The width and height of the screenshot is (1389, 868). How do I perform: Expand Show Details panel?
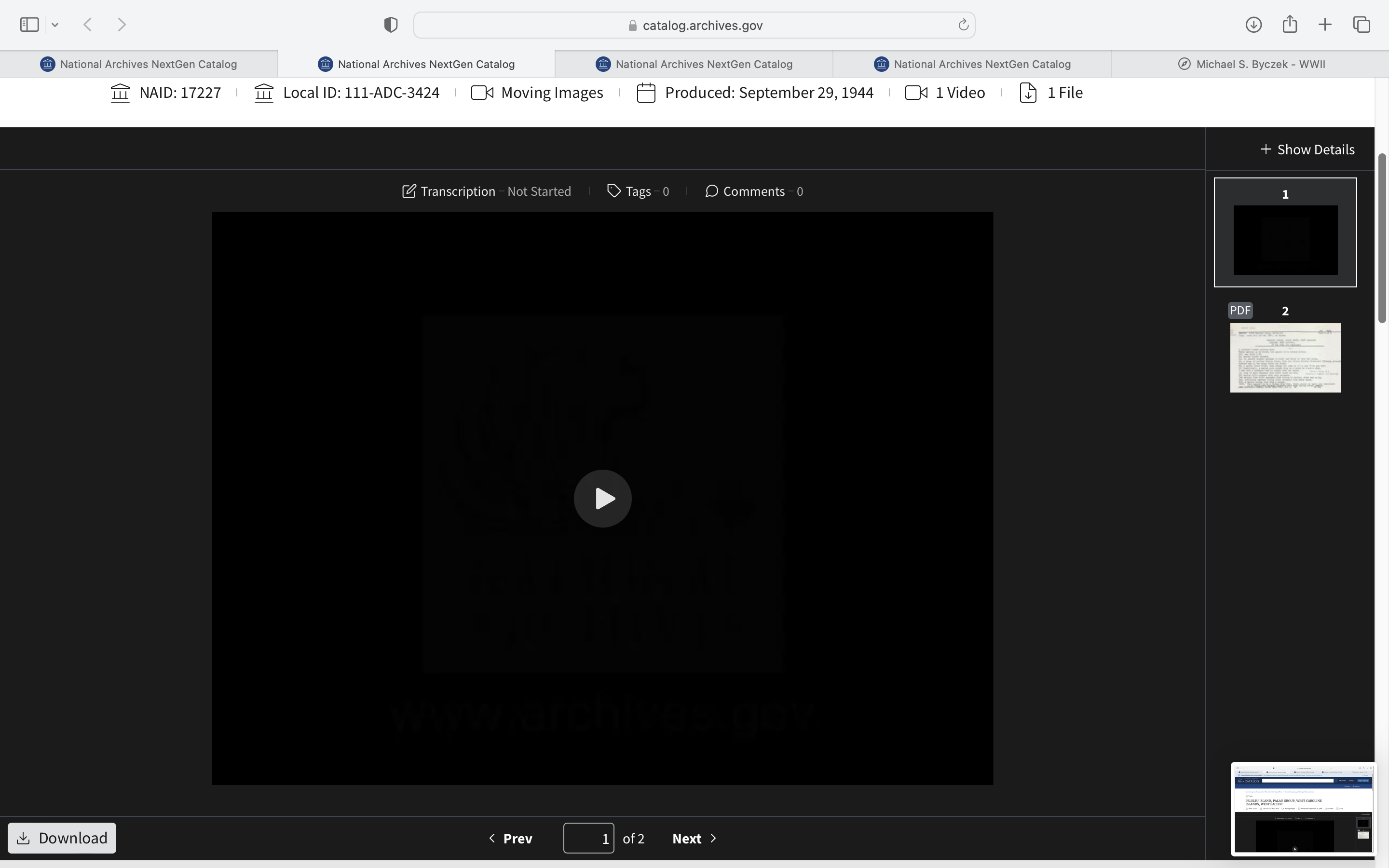[x=1307, y=149]
